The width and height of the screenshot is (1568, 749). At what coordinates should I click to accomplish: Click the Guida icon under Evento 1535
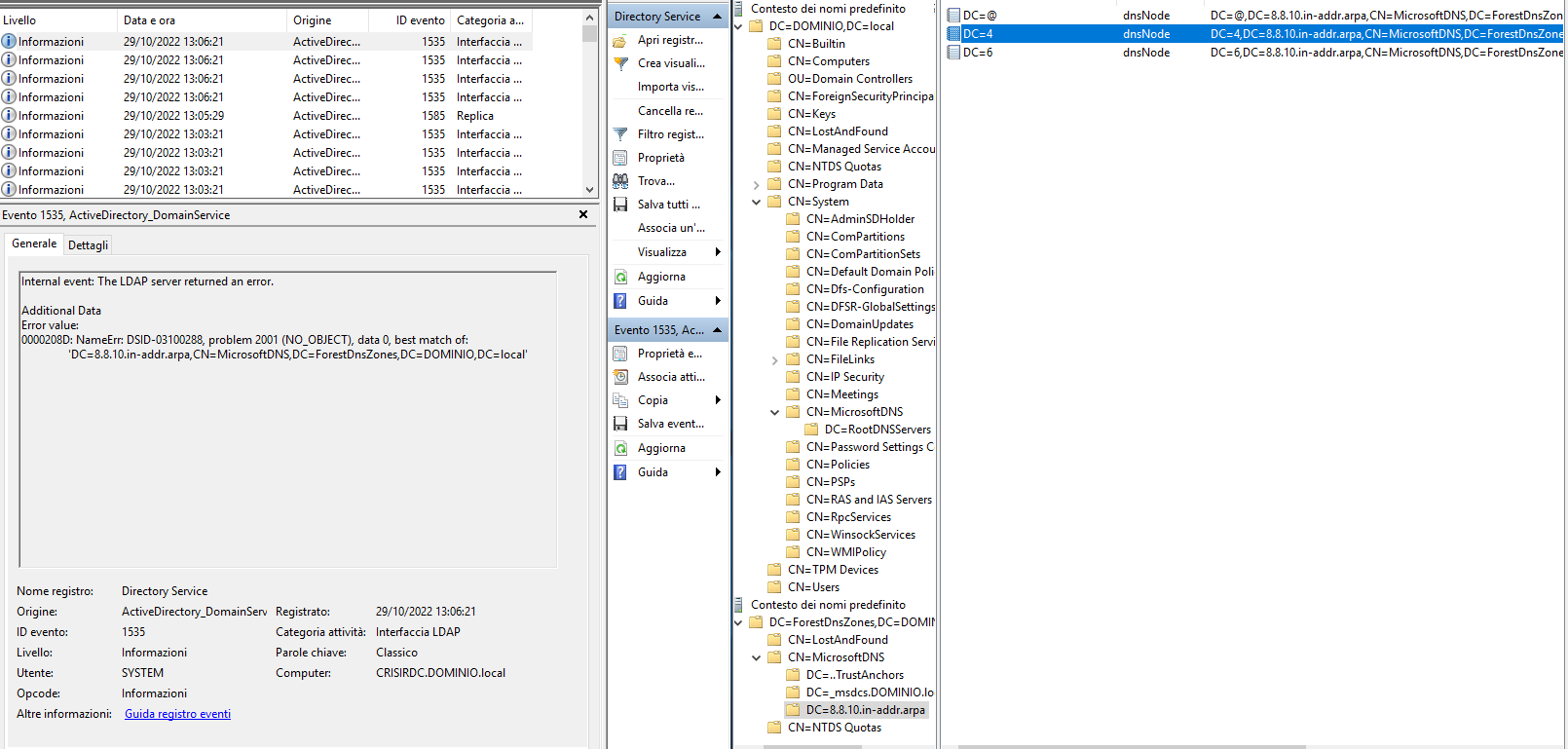(619, 472)
